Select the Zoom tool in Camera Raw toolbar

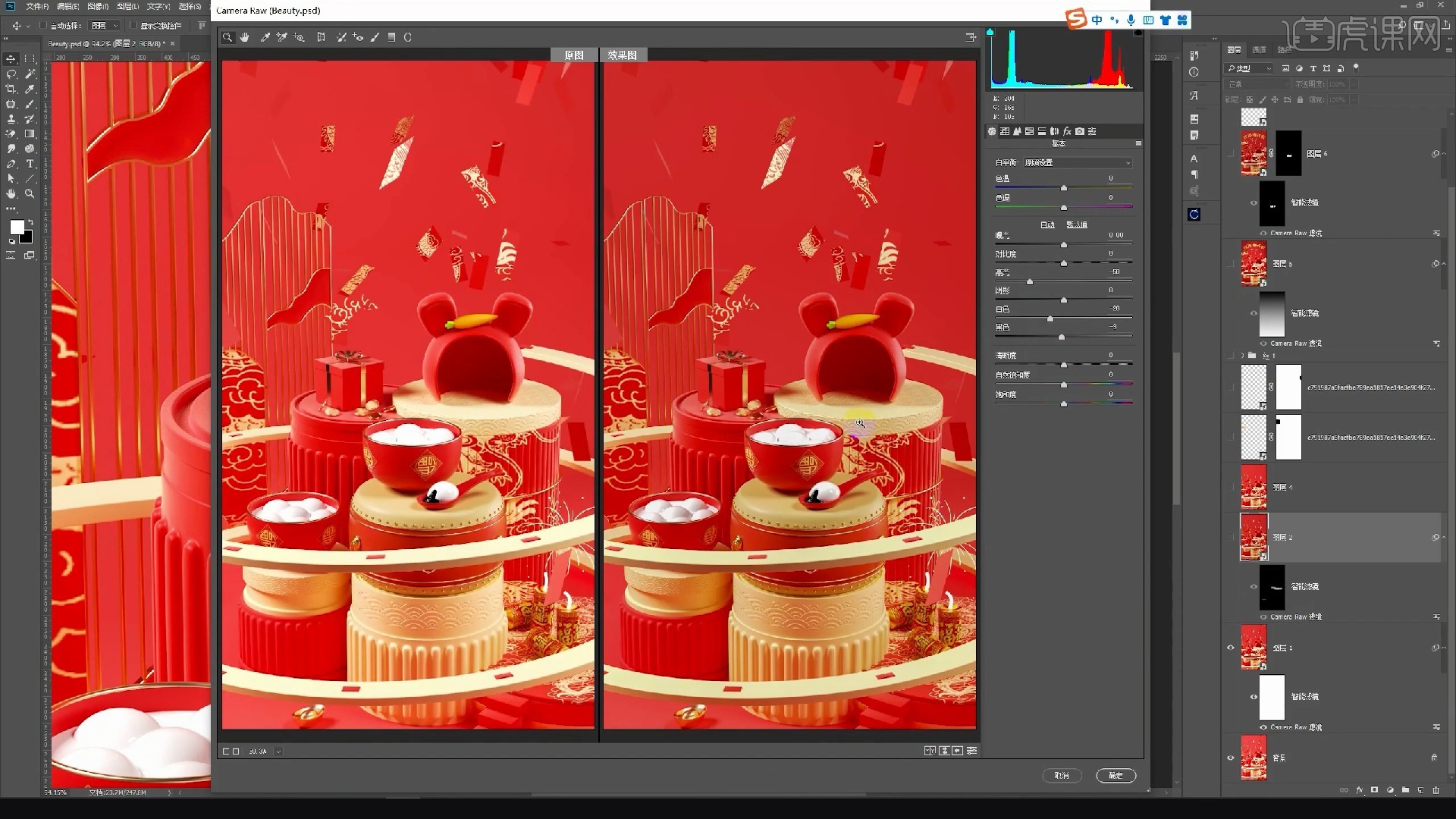click(x=227, y=37)
